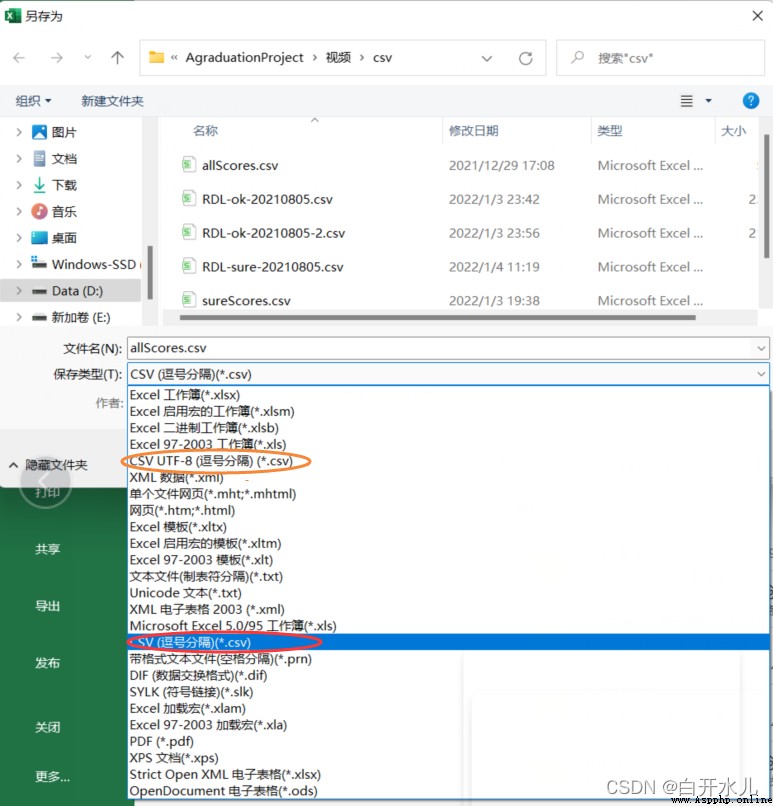Choose Unicode 文本(*.txt) file type
Viewport: 773px width, 806px height.
pyautogui.click(x=448, y=593)
